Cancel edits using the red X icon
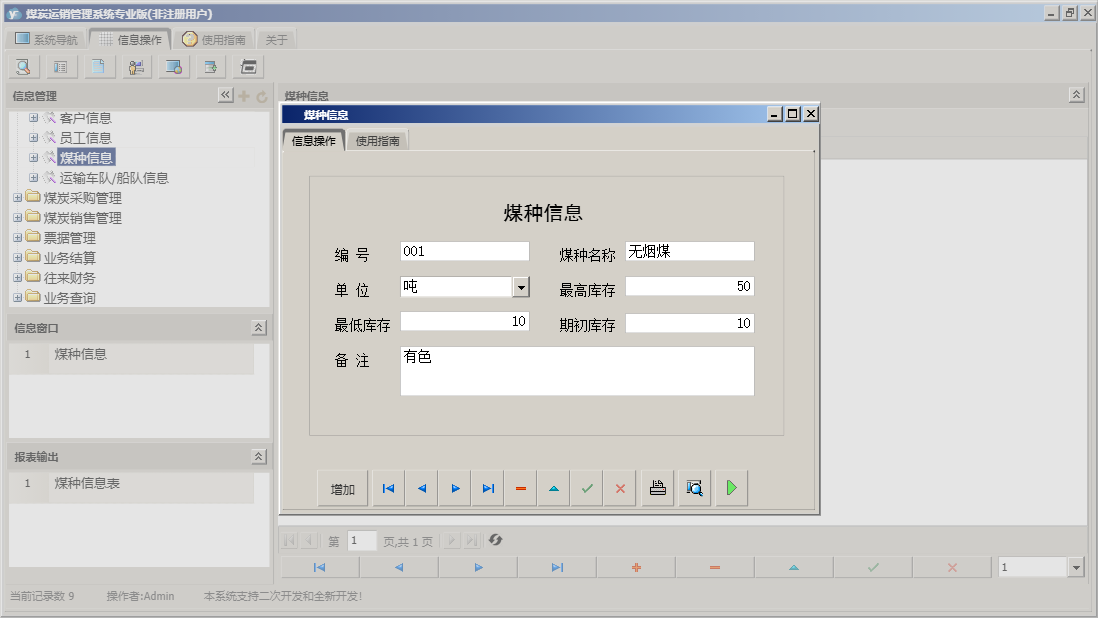The image size is (1098, 618). click(620, 488)
